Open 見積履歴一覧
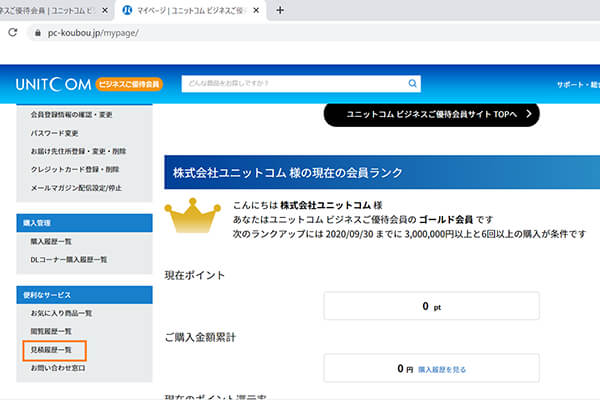 (x=51, y=350)
